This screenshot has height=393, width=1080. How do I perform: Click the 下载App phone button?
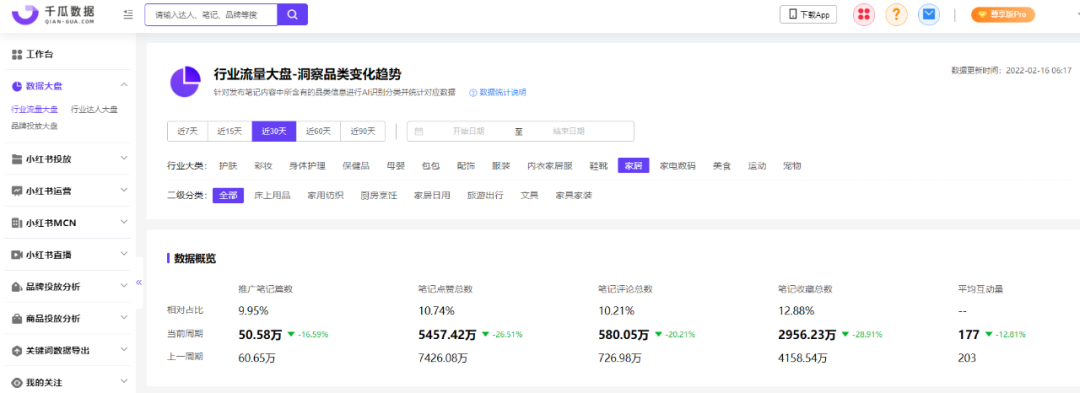[x=808, y=14]
